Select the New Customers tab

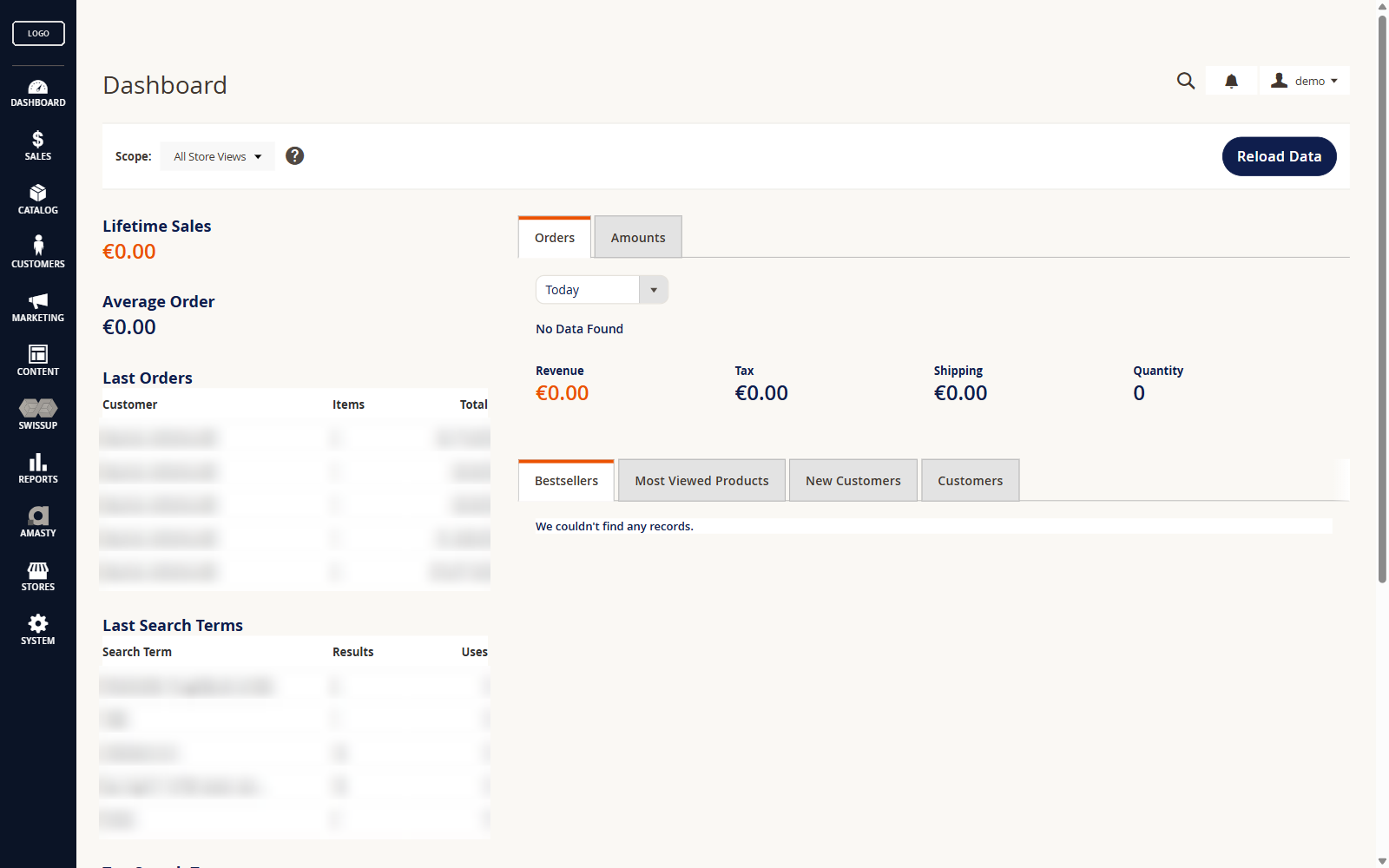[853, 480]
